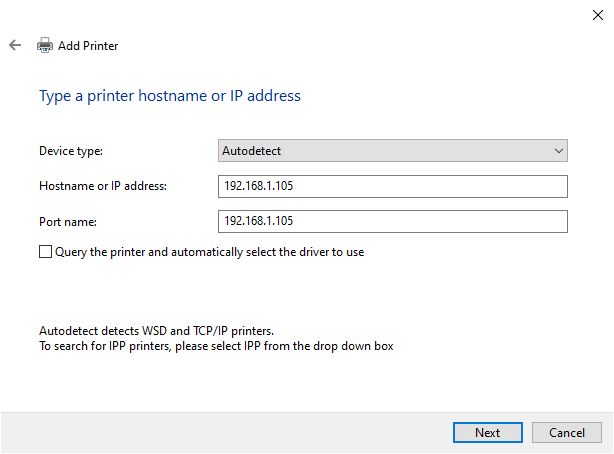Click the Add Printer title text
The width and height of the screenshot is (614, 454).
pos(88,46)
